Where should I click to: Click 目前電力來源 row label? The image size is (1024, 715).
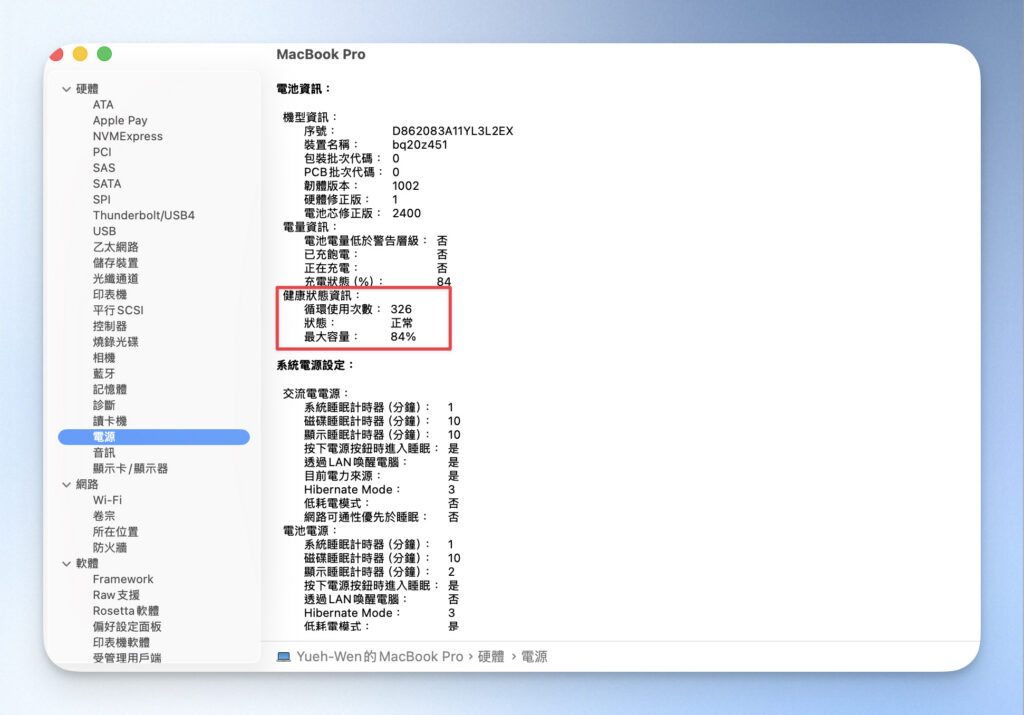coord(342,475)
